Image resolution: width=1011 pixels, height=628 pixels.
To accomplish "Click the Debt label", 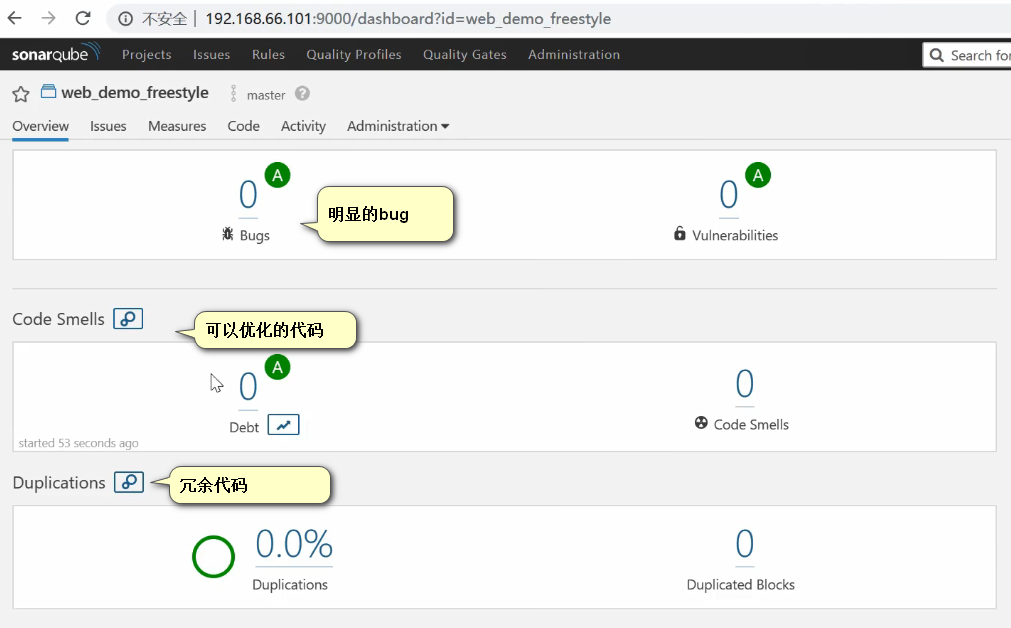I will pyautogui.click(x=244, y=427).
